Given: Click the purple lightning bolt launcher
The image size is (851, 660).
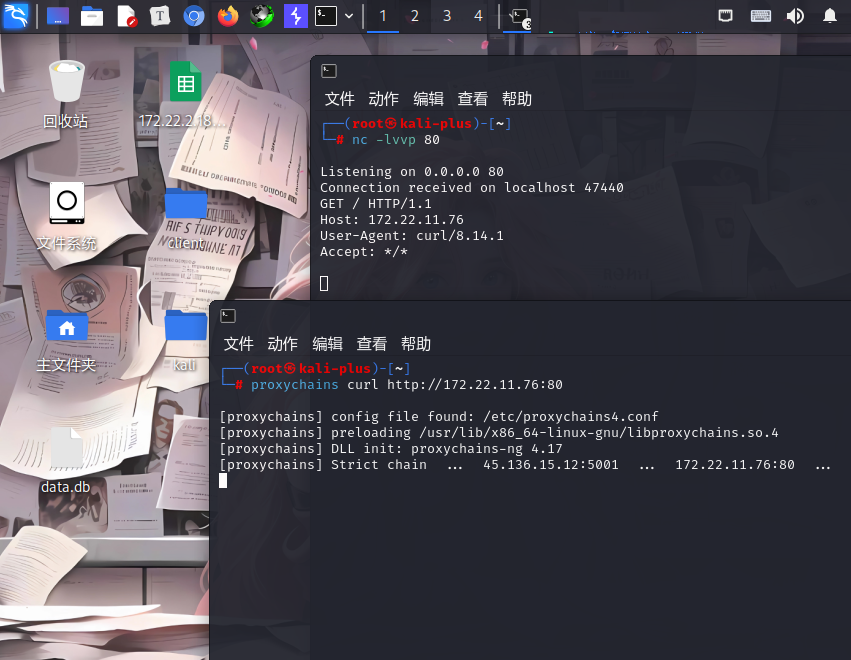Looking at the screenshot, I should pos(295,16).
